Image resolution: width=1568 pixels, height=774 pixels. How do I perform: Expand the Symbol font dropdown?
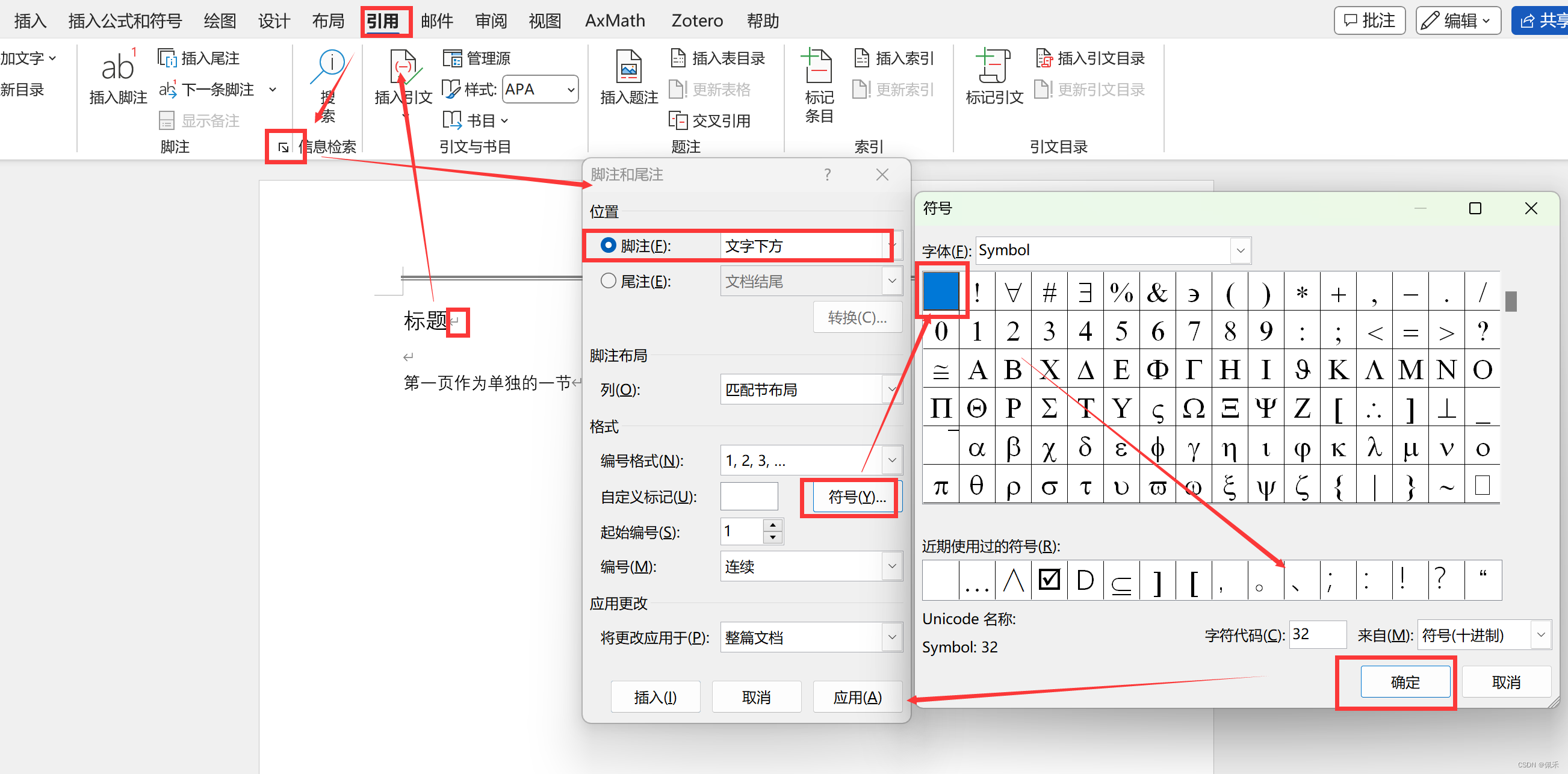click(1240, 251)
